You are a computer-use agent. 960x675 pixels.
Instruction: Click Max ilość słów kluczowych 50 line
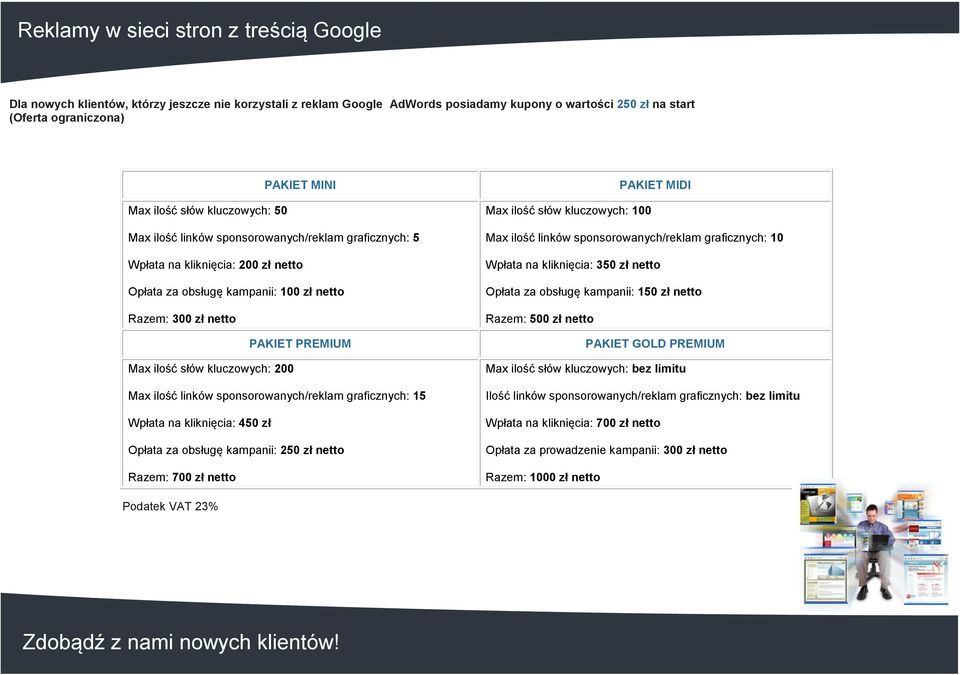(208, 211)
